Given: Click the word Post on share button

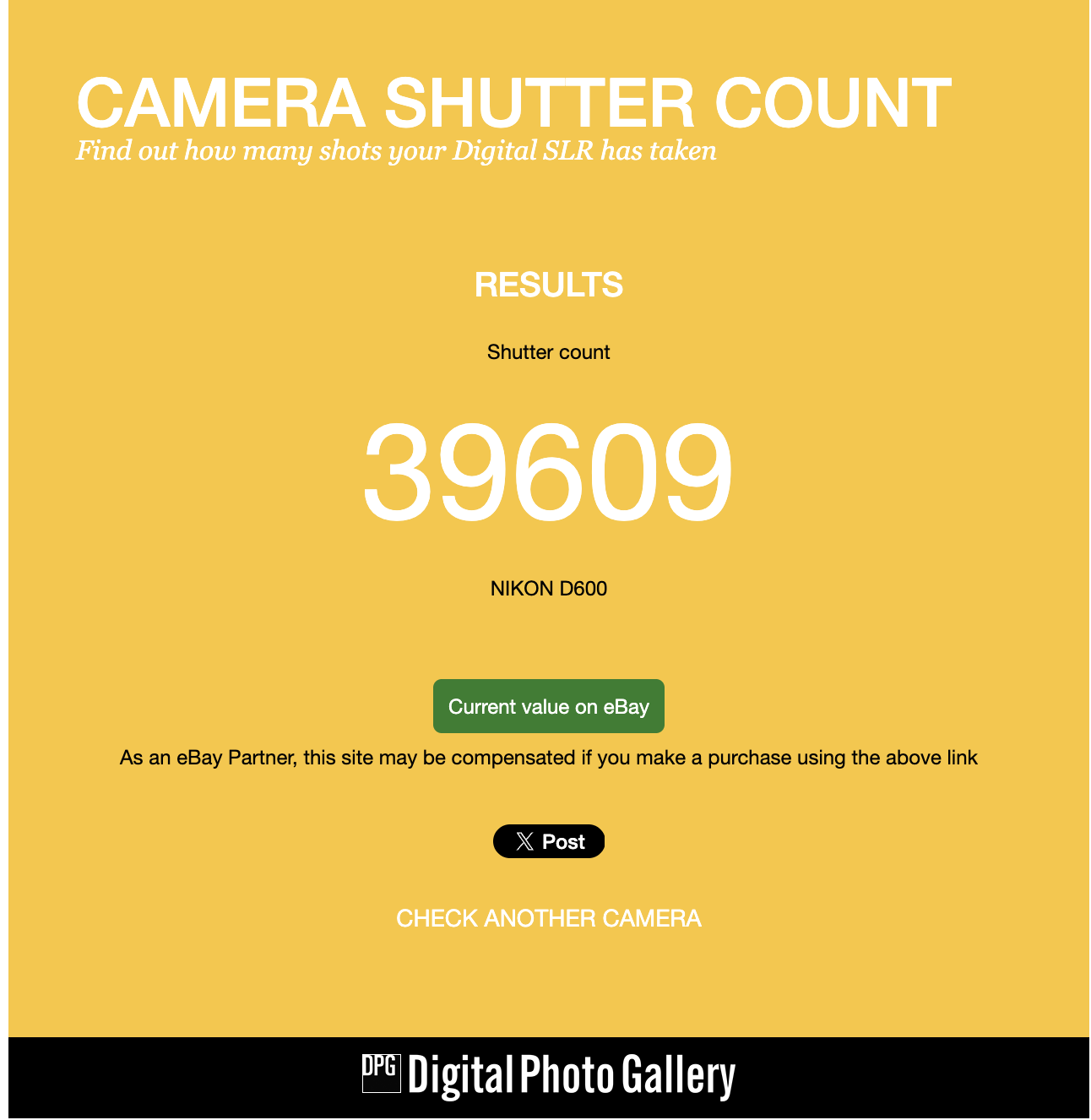Looking at the screenshot, I should pos(563,841).
